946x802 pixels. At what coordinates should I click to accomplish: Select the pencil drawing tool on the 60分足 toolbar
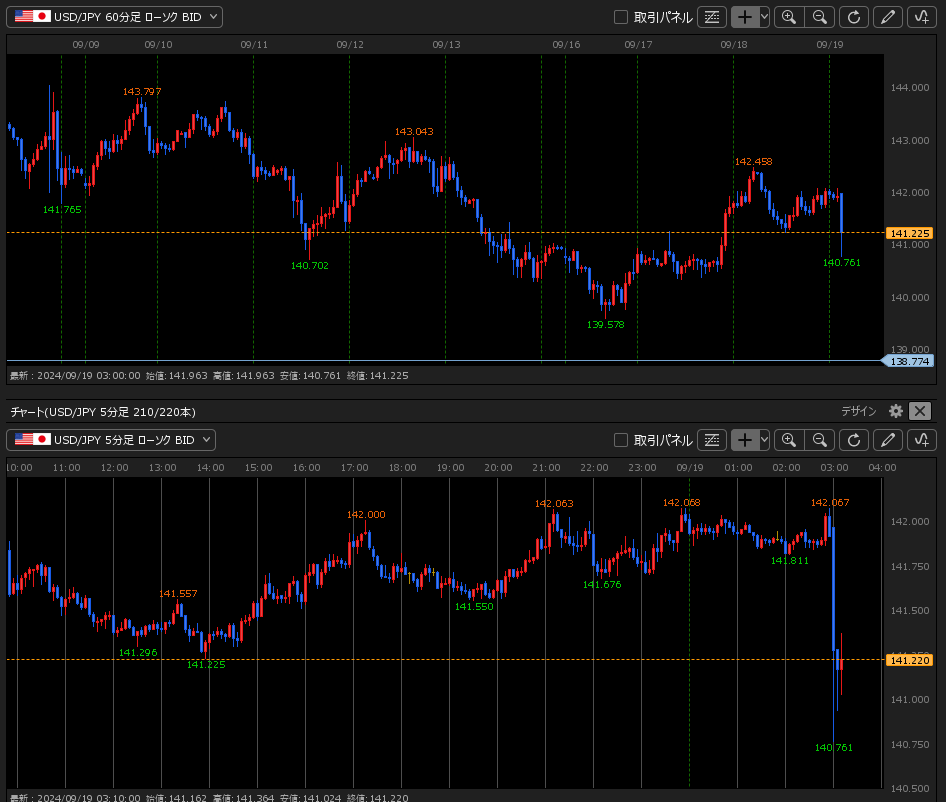click(887, 17)
